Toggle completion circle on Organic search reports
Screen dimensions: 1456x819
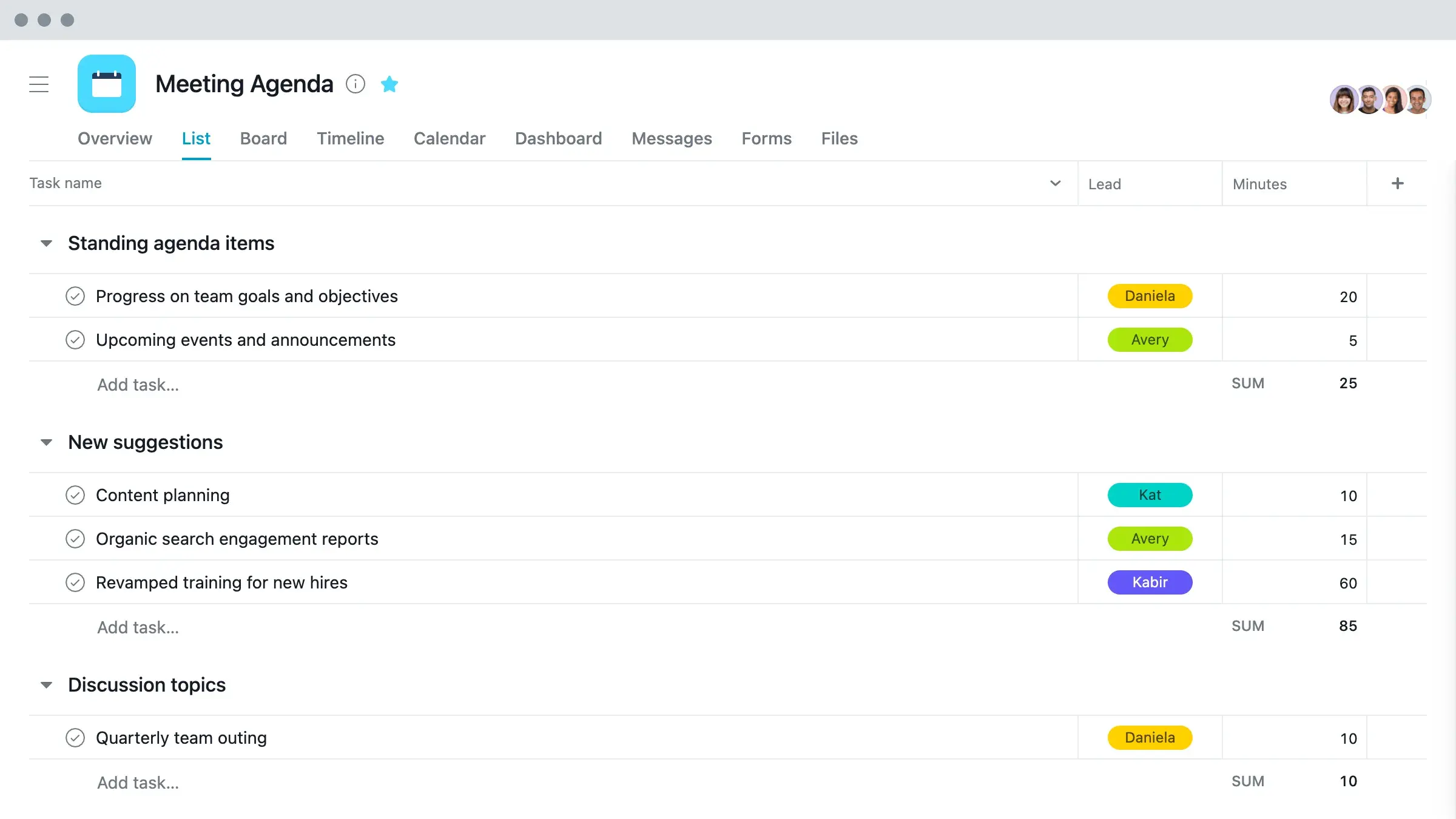point(74,539)
